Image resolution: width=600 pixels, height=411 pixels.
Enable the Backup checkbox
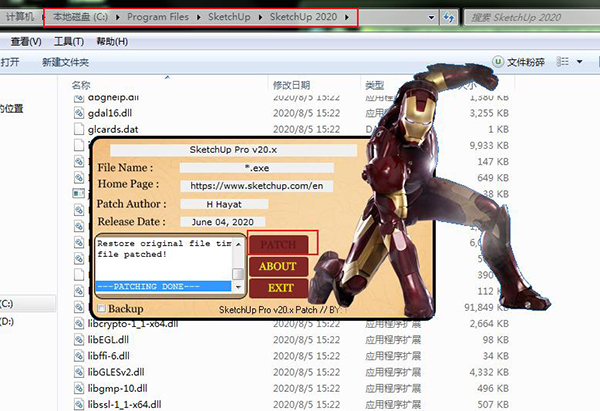(x=101, y=308)
